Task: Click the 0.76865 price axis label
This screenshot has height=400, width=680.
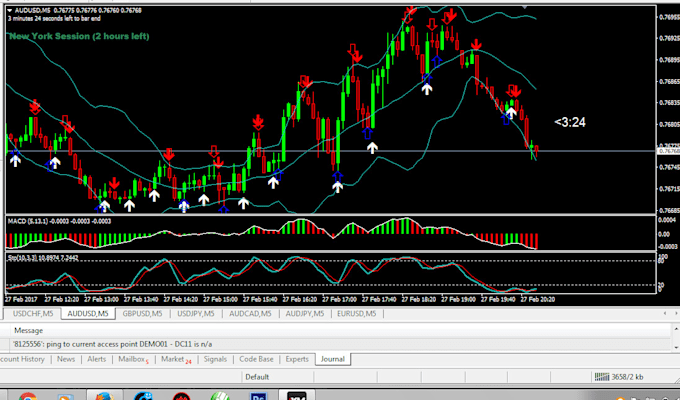Action: (x=669, y=82)
